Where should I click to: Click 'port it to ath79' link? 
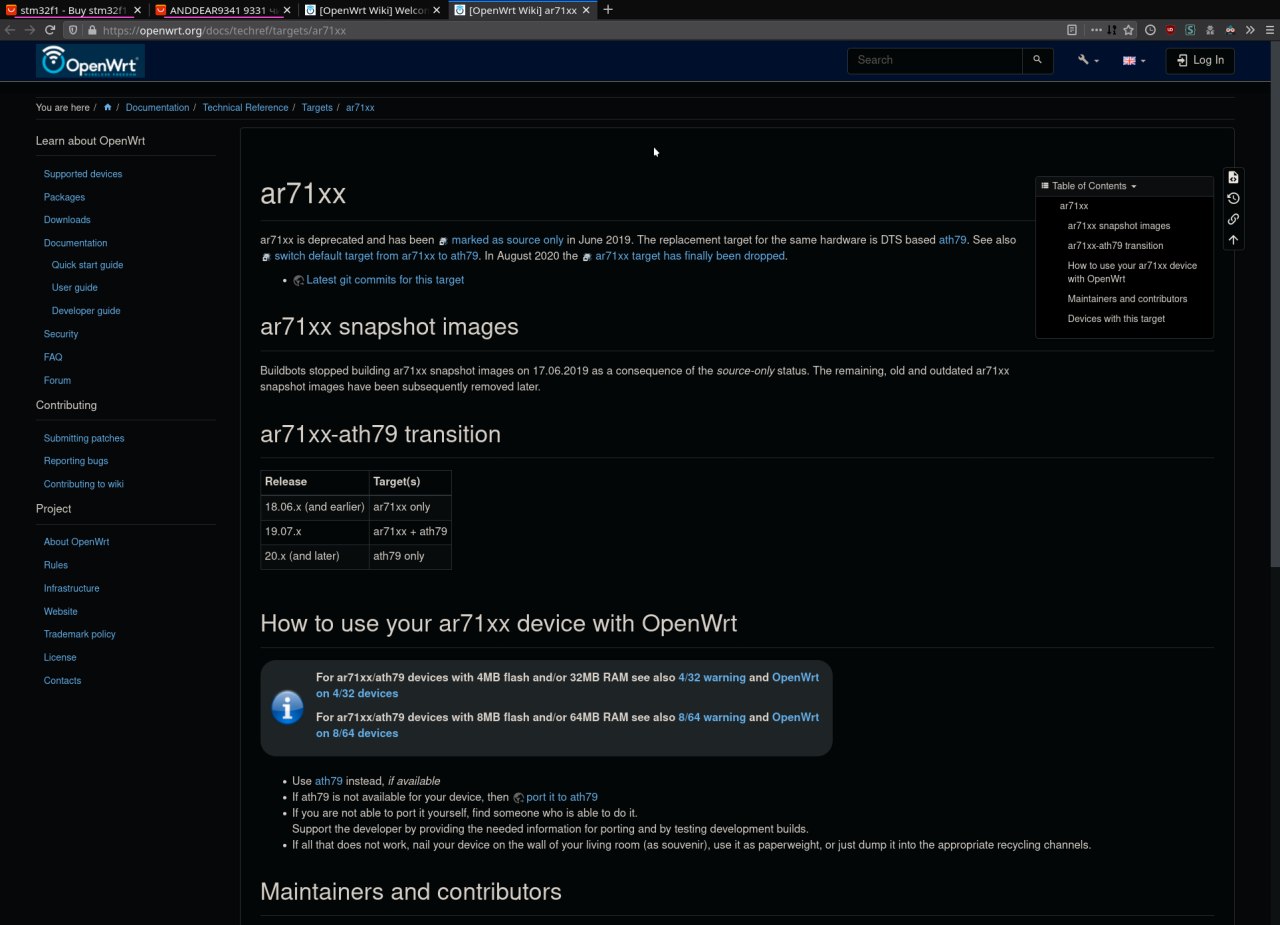coord(562,797)
